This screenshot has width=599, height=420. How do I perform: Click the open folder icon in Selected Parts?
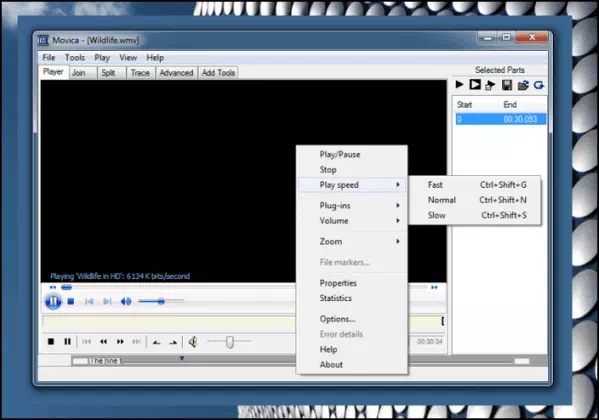click(523, 85)
